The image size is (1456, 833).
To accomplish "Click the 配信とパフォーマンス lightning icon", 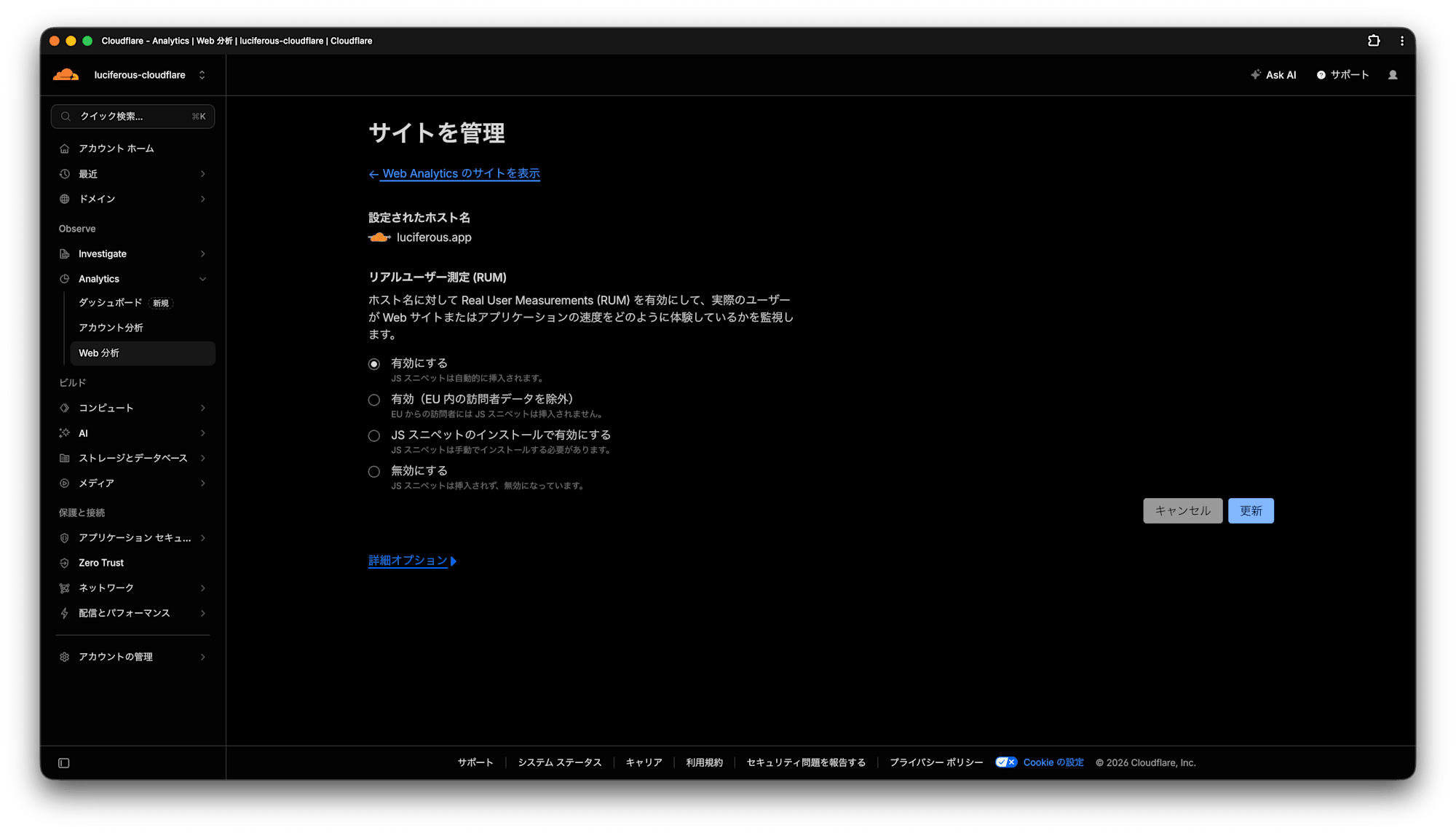I will pyautogui.click(x=64, y=613).
